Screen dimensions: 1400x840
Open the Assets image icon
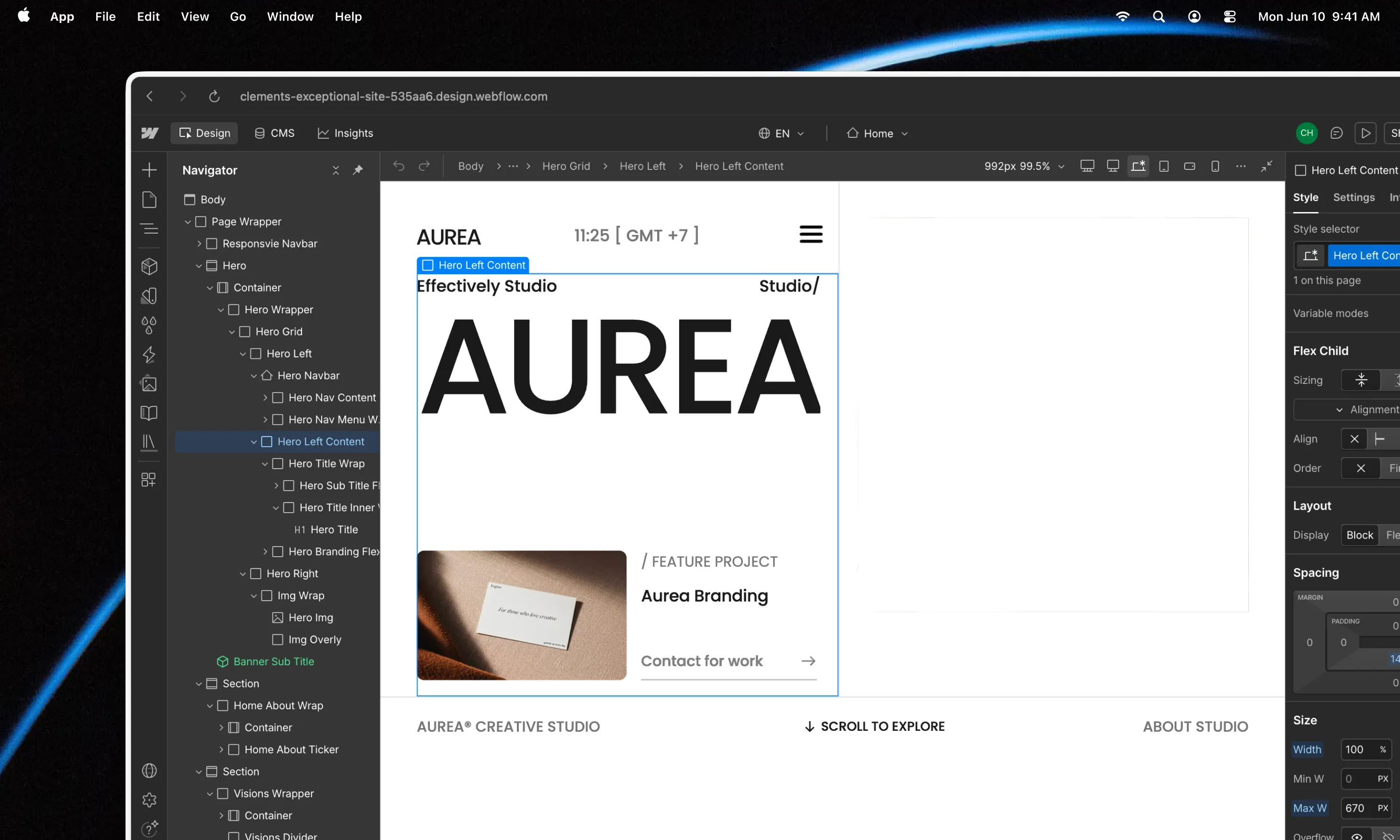[x=149, y=384]
